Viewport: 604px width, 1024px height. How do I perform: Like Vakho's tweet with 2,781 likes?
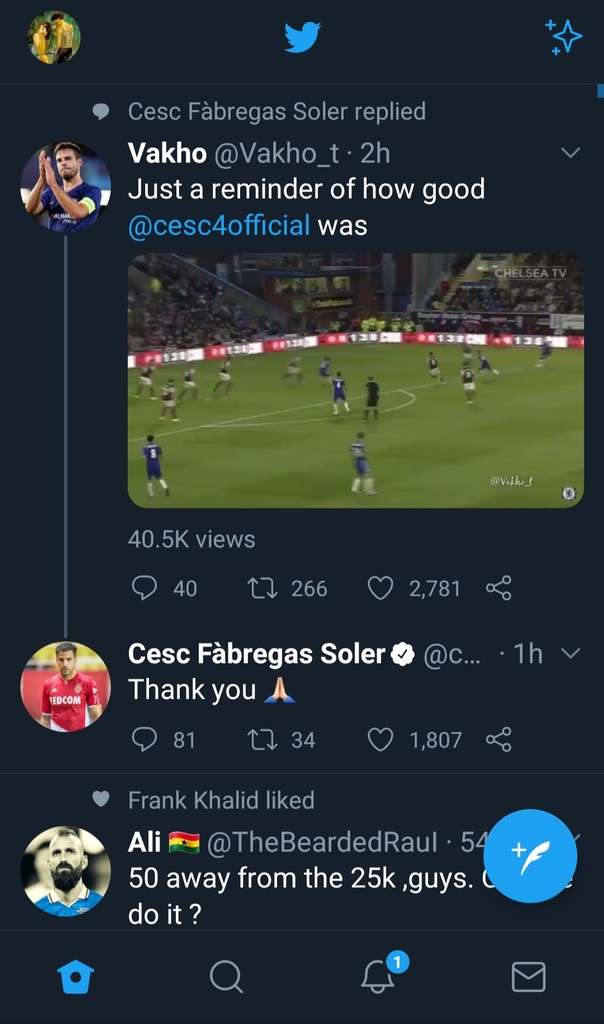click(380, 588)
